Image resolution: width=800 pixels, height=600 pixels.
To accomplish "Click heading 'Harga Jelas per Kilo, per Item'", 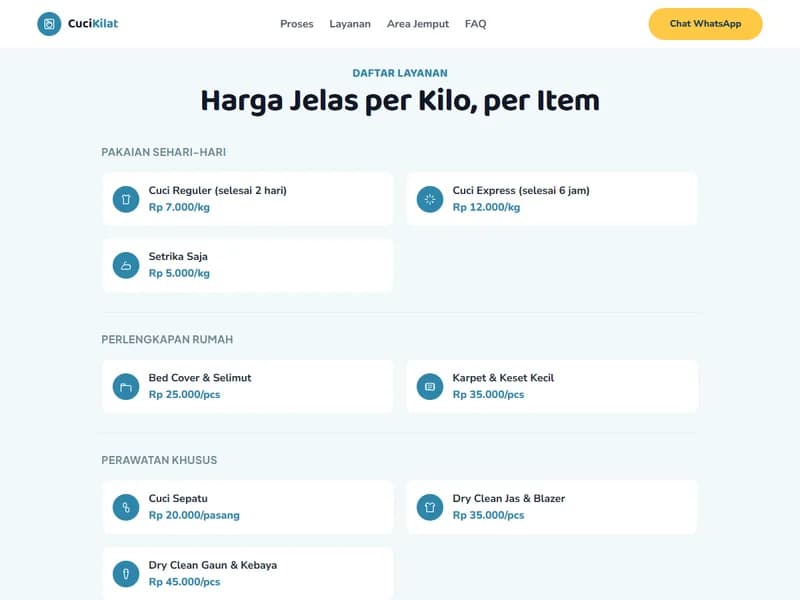I will coord(400,101).
